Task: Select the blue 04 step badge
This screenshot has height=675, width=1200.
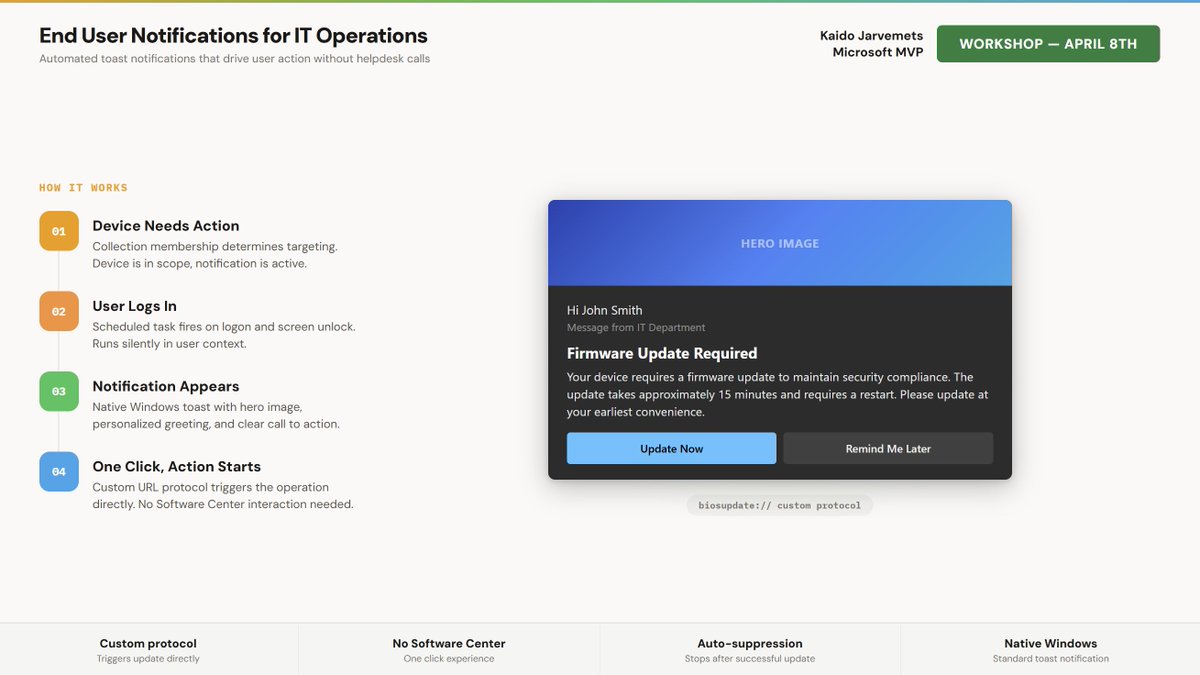Action: click(x=59, y=471)
